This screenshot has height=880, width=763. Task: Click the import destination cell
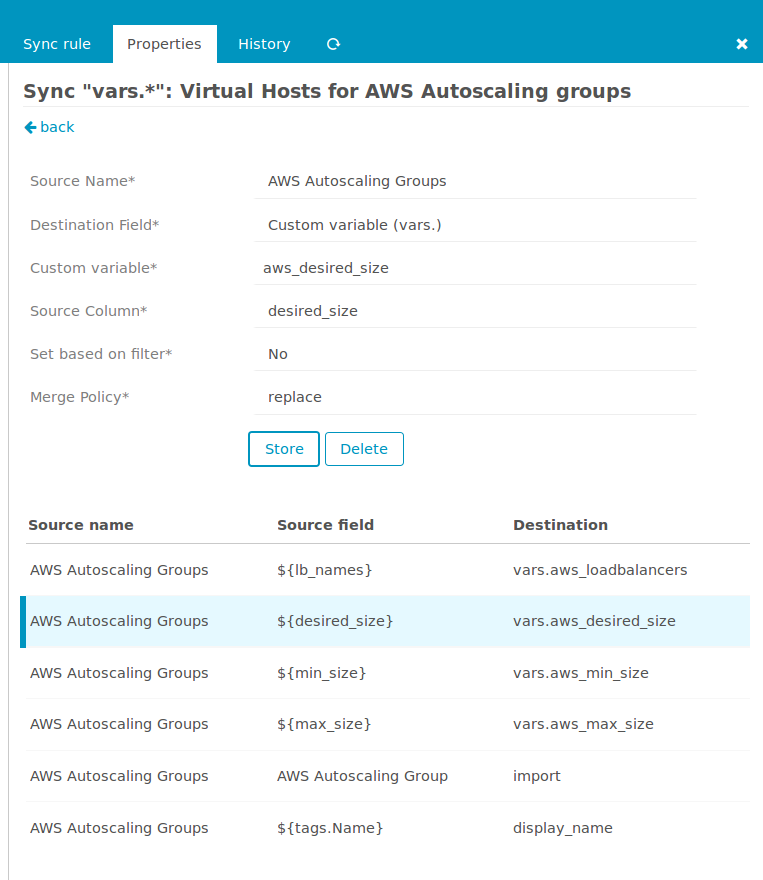click(536, 776)
